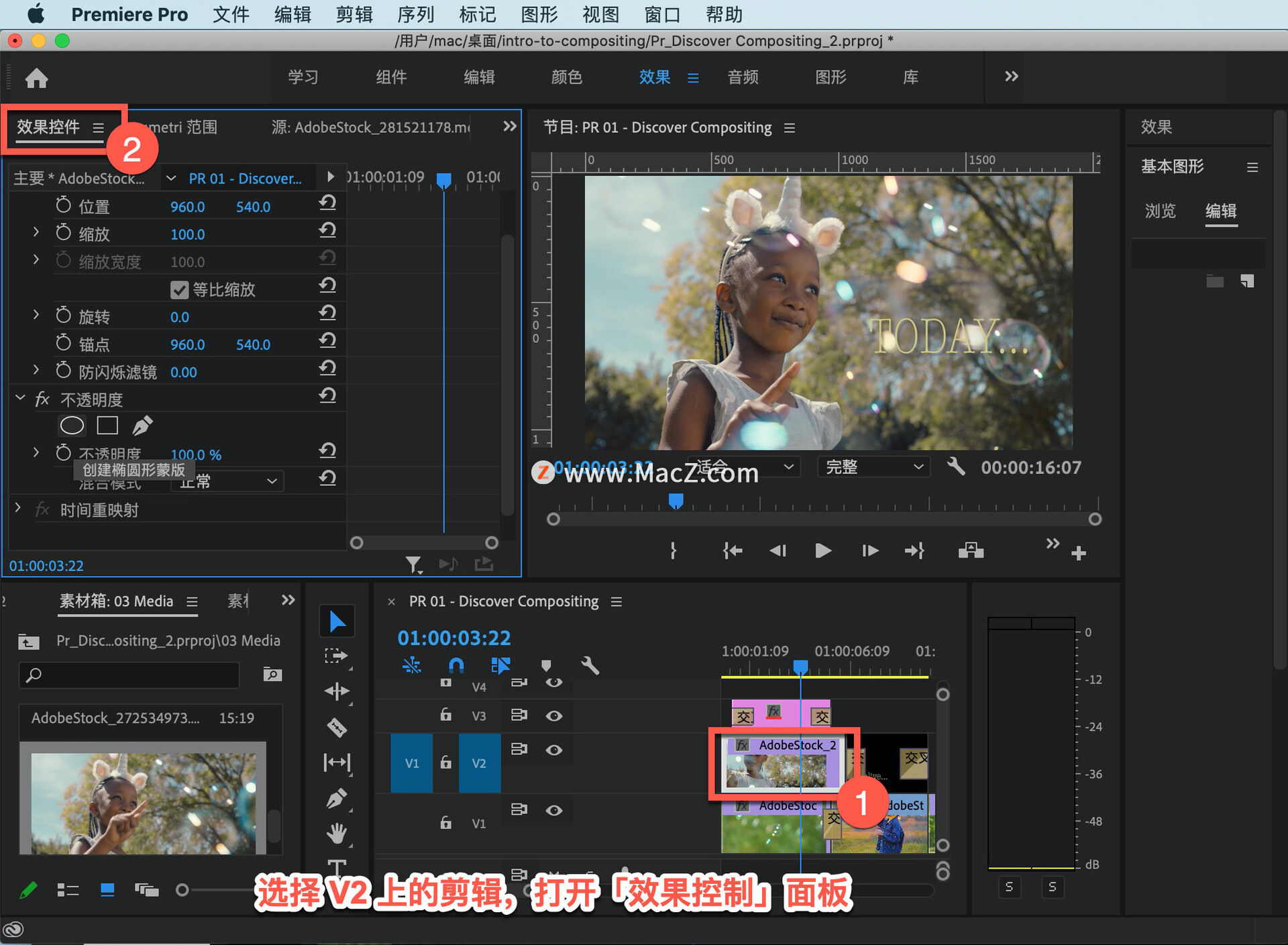Select the Selection arrow tool
Screen dimensions: 1288x945
pos(337,621)
